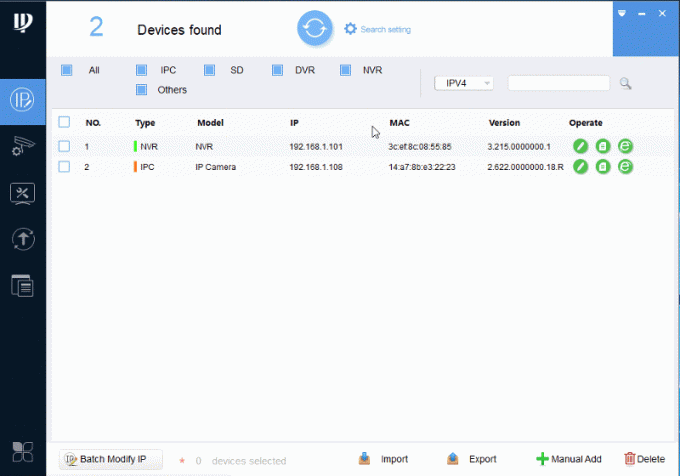This screenshot has height=476, width=680.
Task: Expand the IPV4 dropdown
Action: (464, 83)
